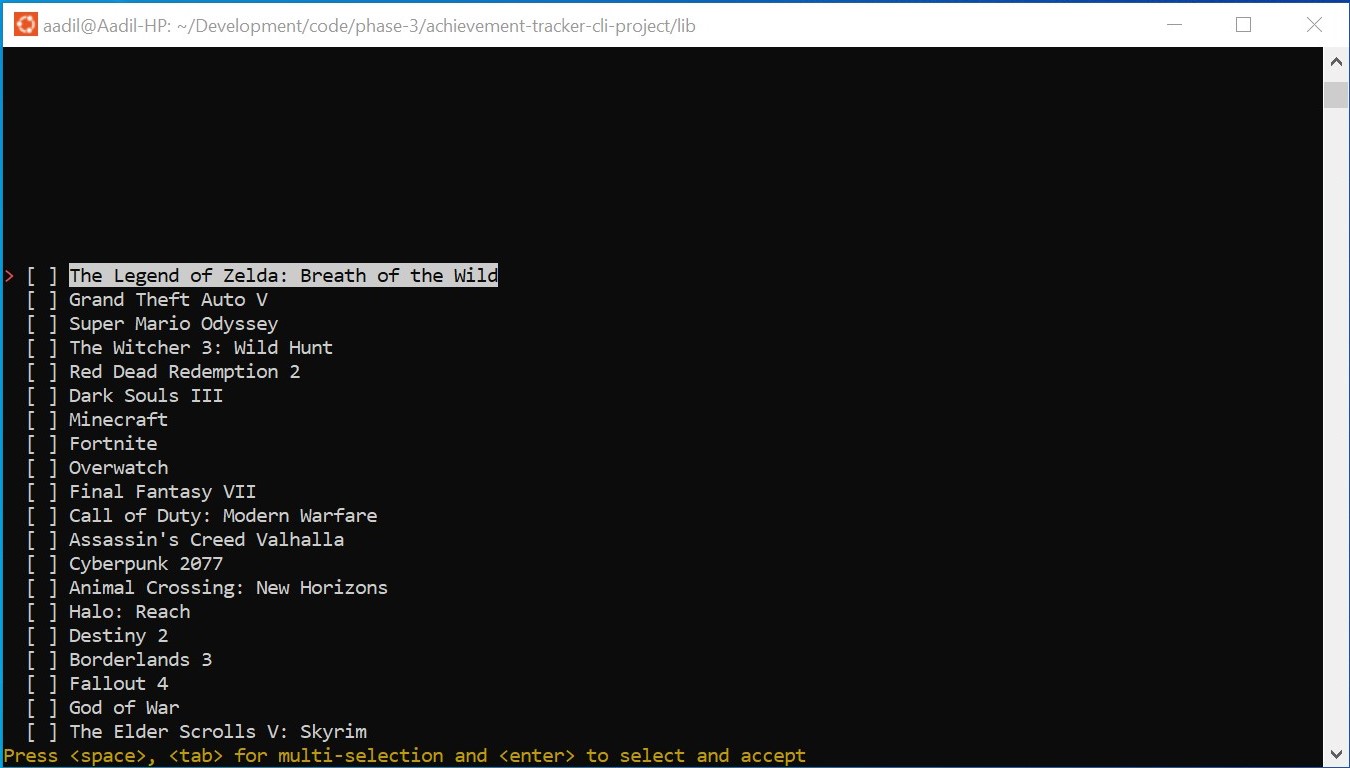Click the Minecraft game name
The width and height of the screenshot is (1350, 768).
coord(118,420)
